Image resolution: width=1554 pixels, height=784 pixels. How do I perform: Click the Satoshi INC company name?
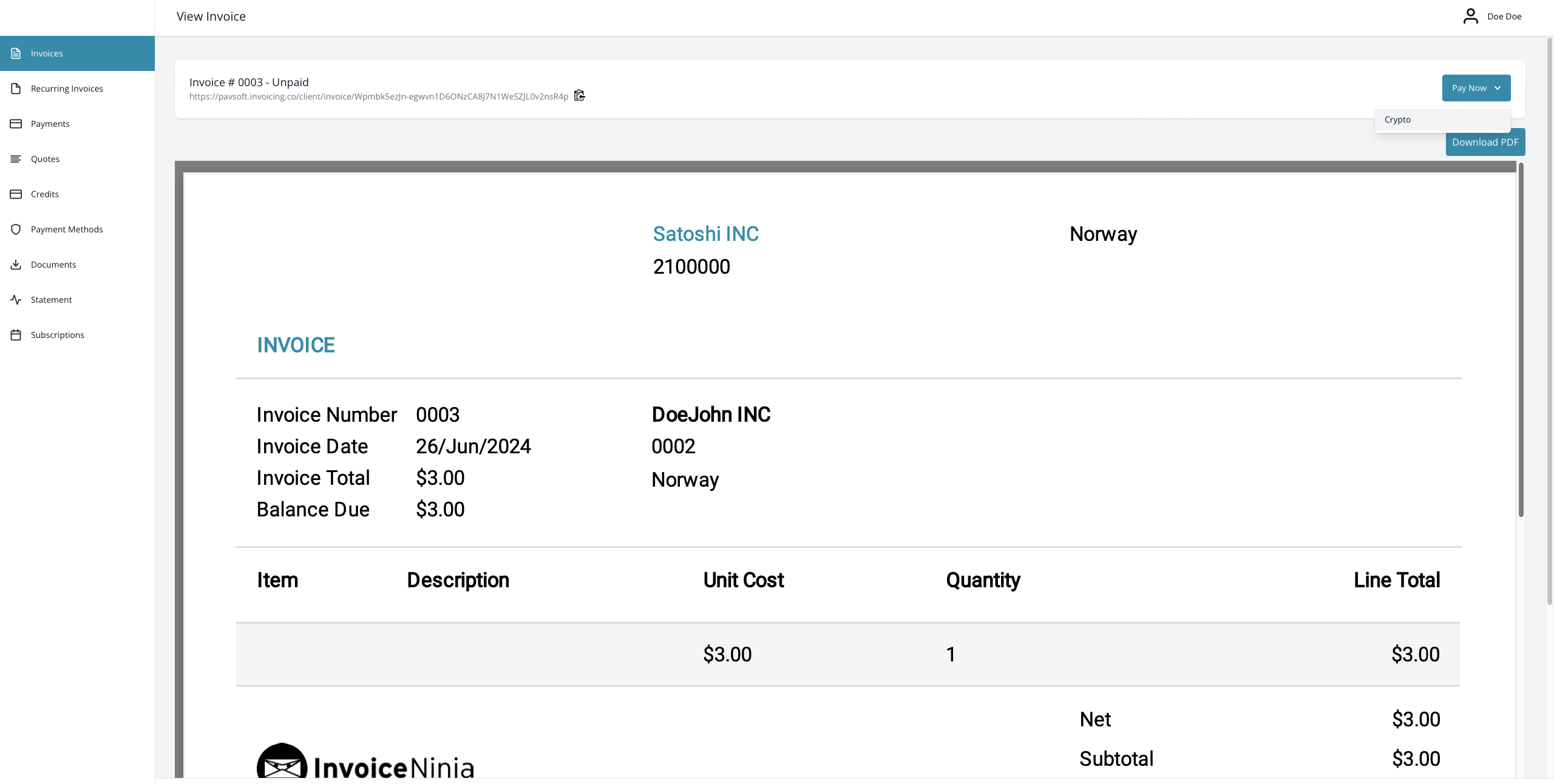[x=705, y=234]
